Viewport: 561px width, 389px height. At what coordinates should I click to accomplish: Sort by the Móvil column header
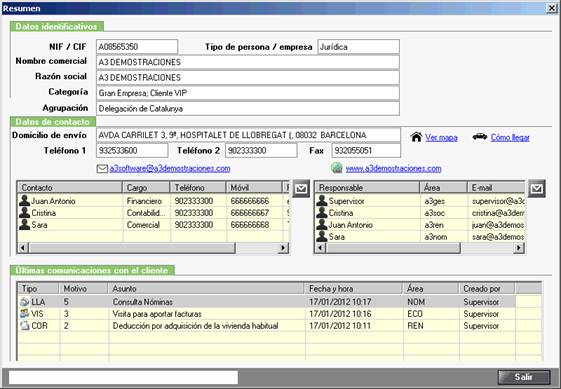point(254,188)
